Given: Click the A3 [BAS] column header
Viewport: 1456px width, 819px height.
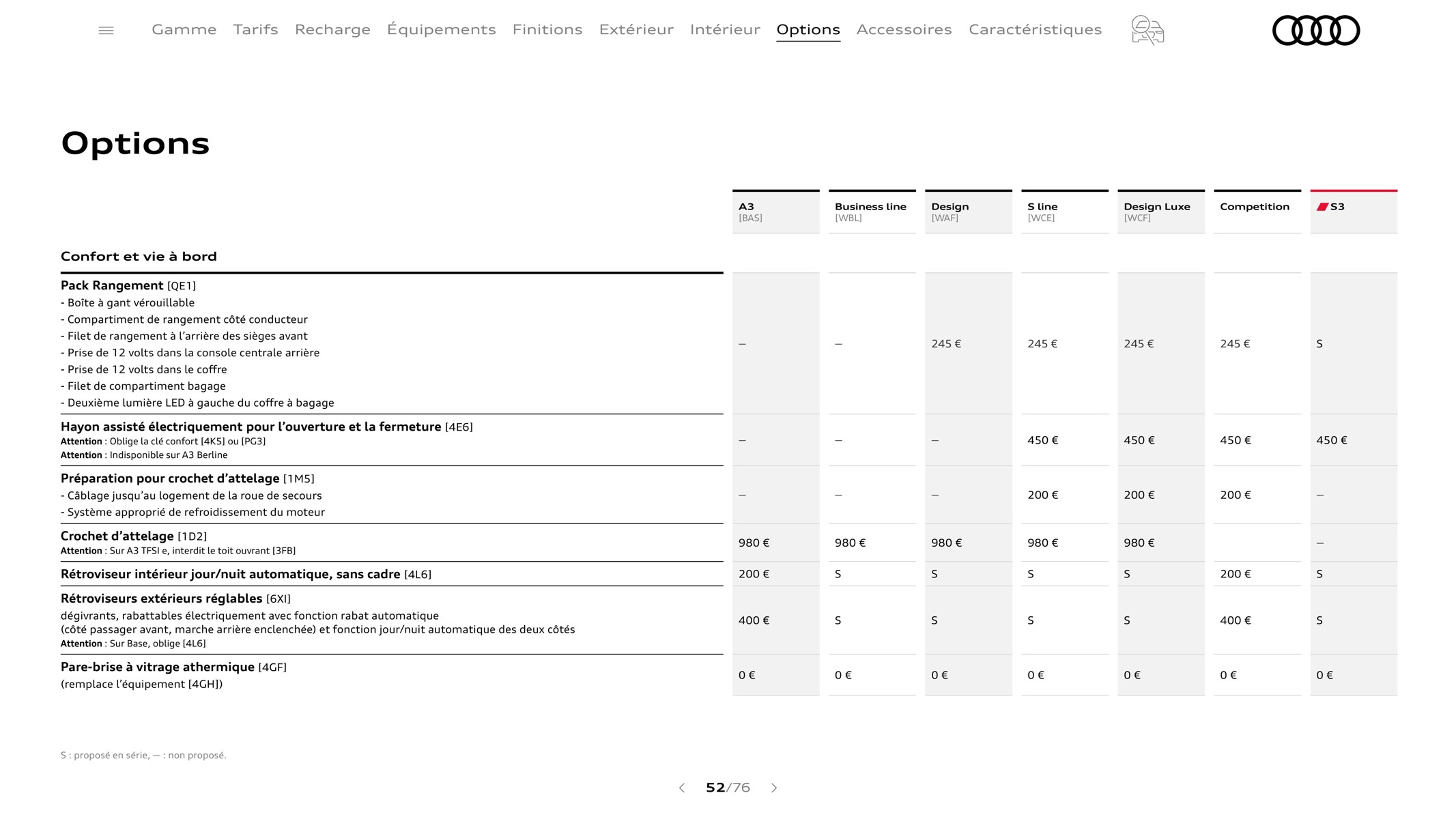Looking at the screenshot, I should coord(776,212).
